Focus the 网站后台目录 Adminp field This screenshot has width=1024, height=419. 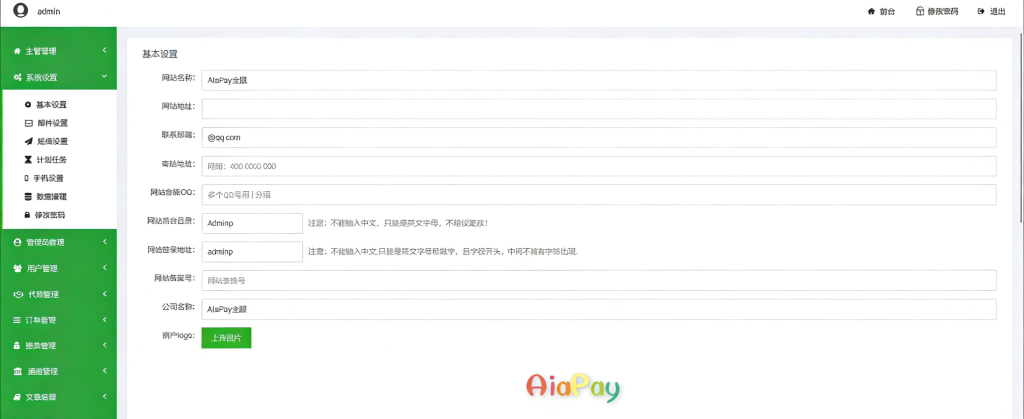pos(252,223)
